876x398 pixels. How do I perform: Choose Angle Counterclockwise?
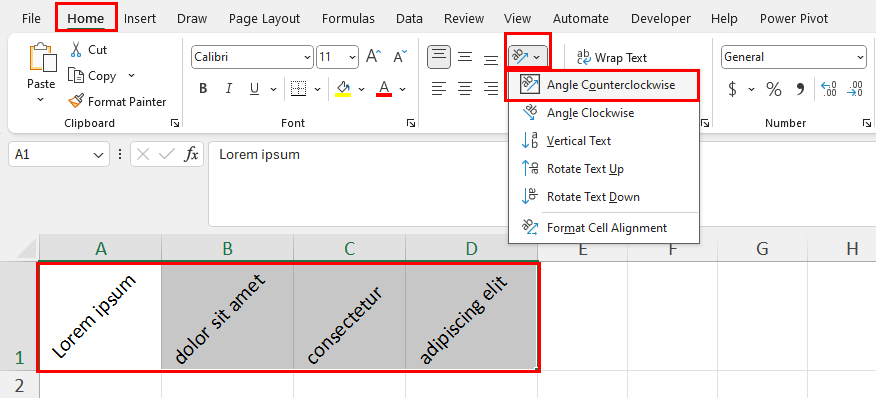point(602,85)
